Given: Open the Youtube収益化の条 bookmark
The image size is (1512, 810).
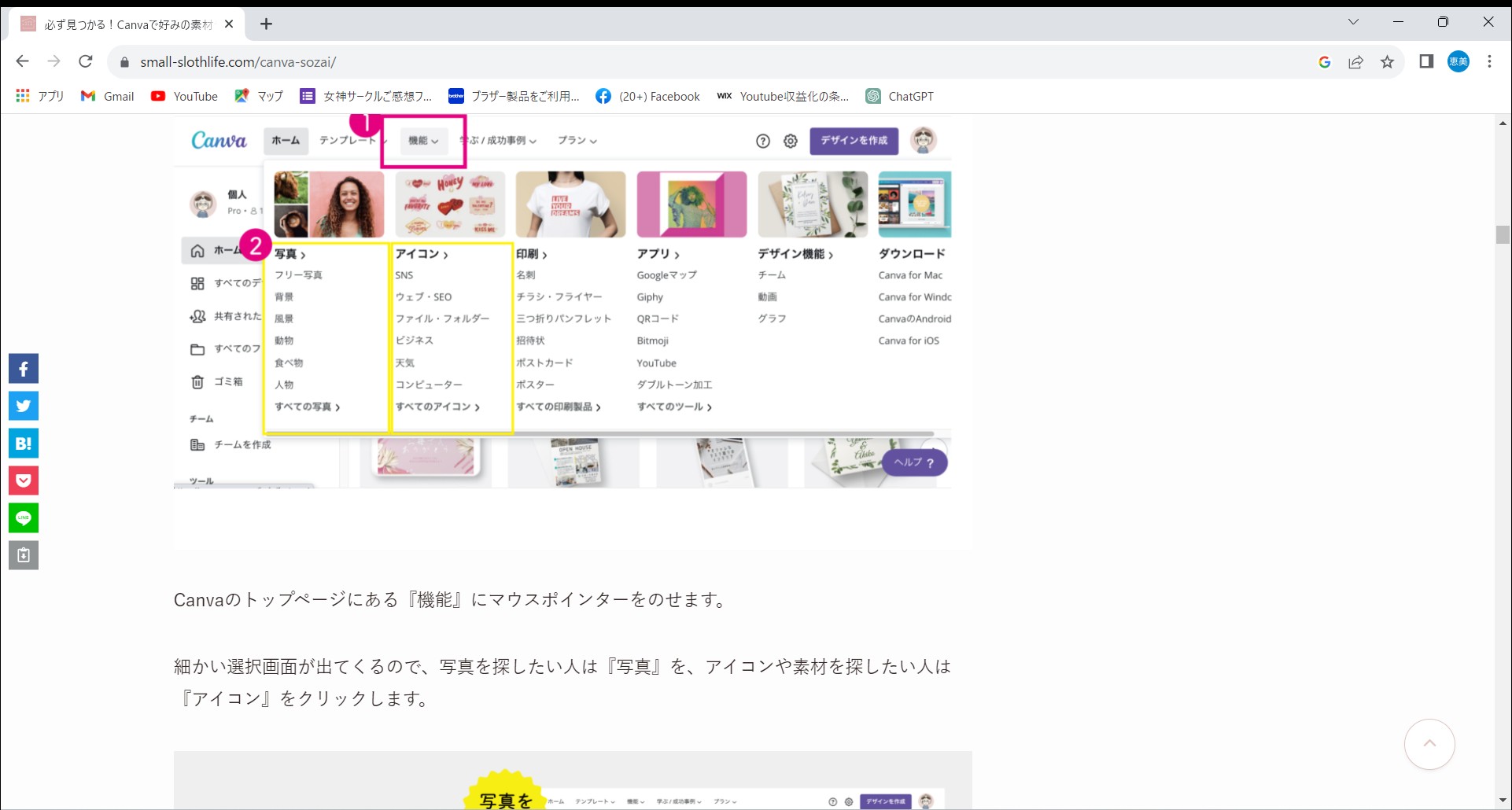Looking at the screenshot, I should click(783, 96).
